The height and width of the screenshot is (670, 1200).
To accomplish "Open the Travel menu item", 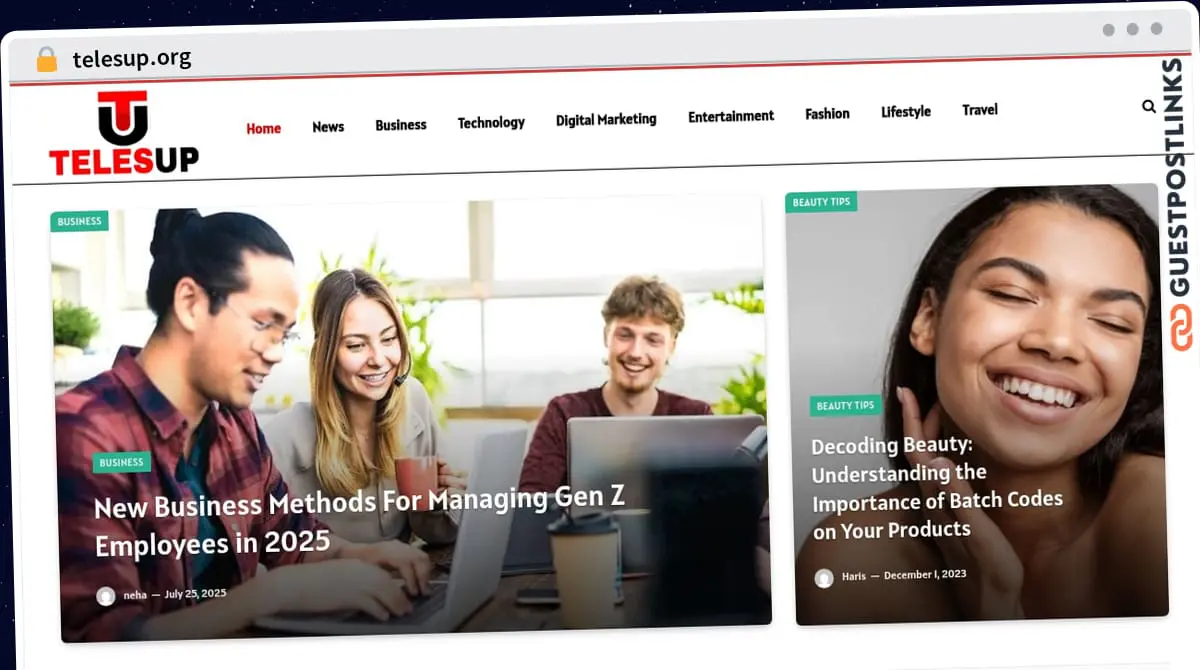I will click(x=980, y=110).
